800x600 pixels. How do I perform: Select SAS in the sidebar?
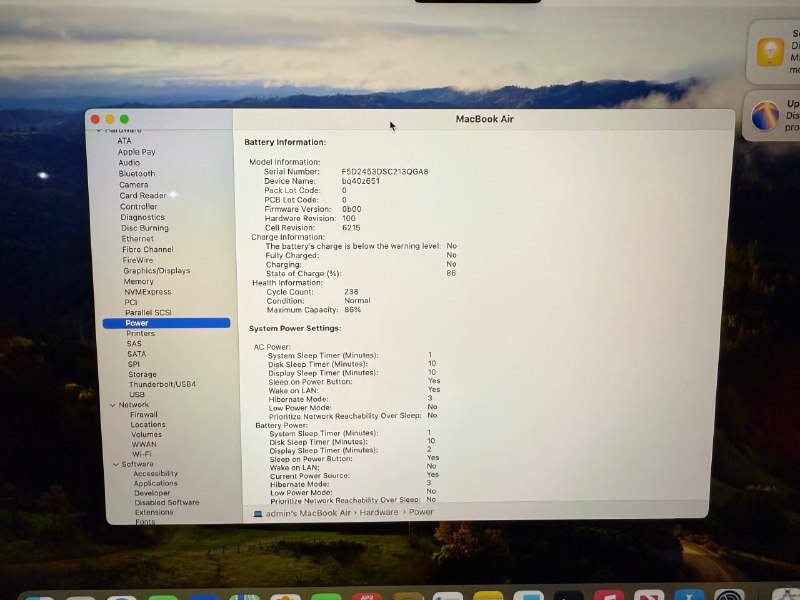pyautogui.click(x=134, y=343)
